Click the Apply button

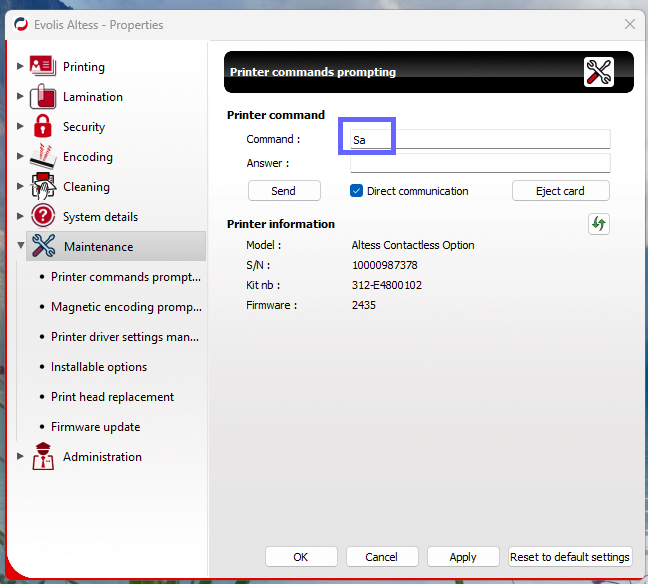click(x=463, y=557)
